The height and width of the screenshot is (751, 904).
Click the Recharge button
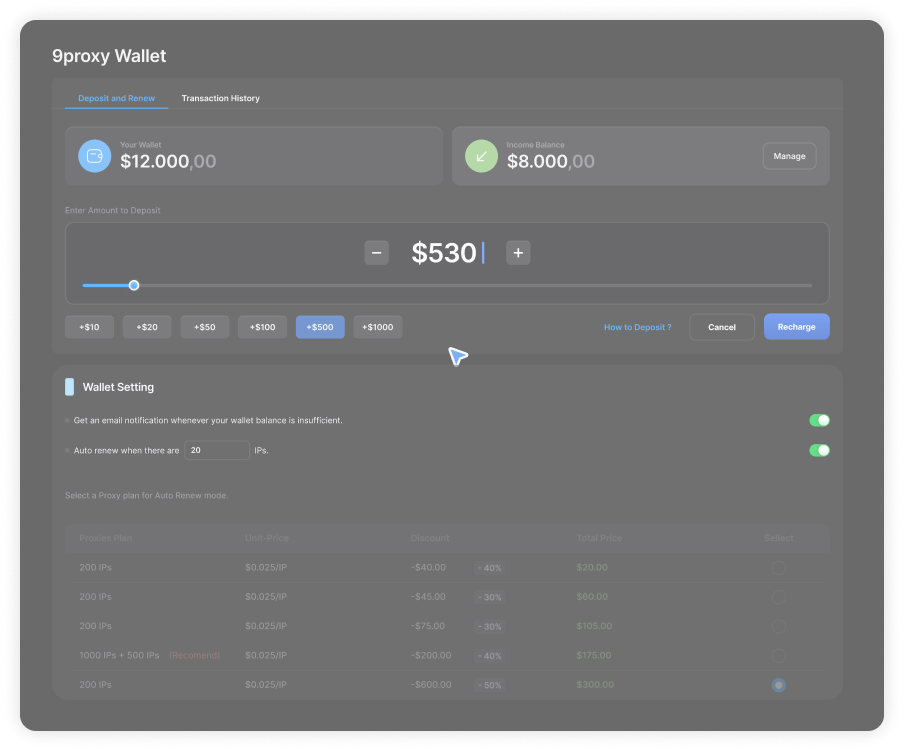pyautogui.click(x=796, y=327)
